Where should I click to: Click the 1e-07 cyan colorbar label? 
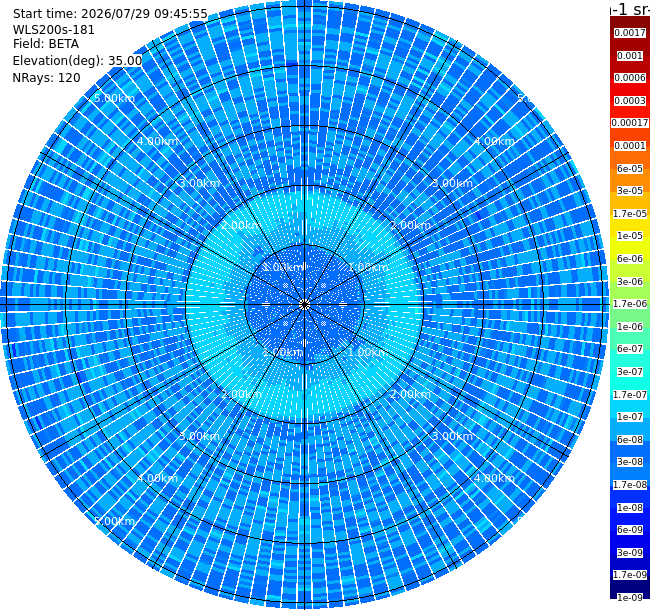[630, 416]
